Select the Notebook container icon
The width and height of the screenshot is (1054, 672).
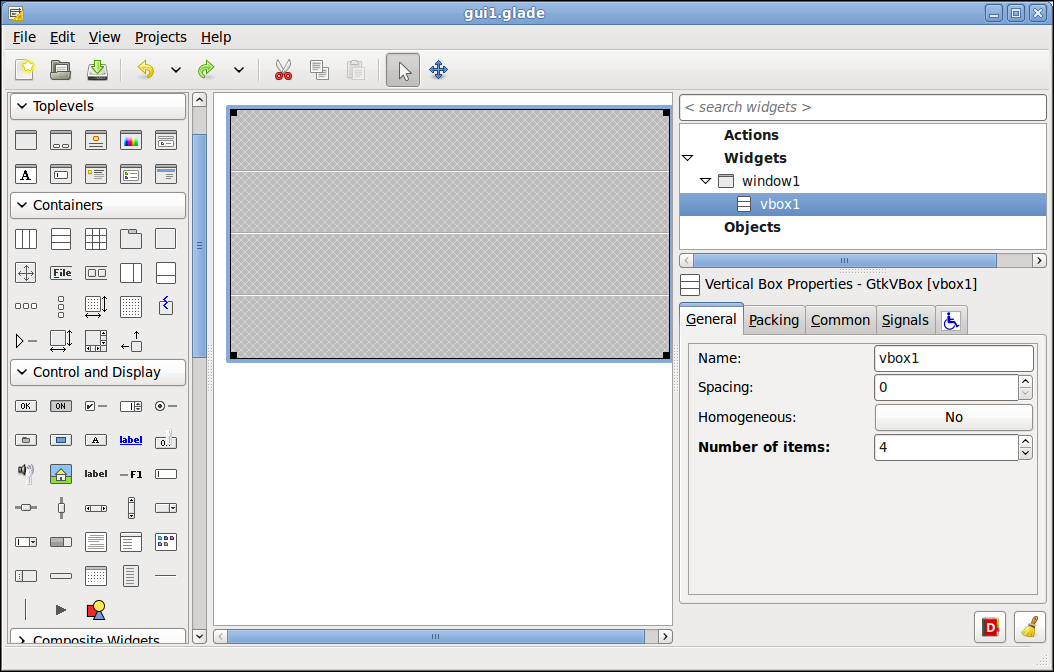pyautogui.click(x=131, y=239)
